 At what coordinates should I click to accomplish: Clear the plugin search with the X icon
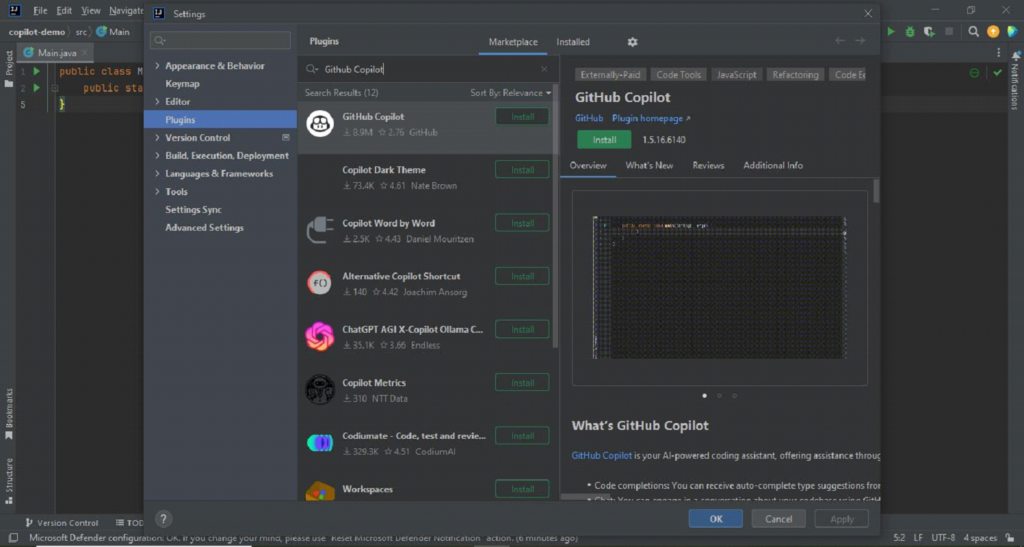tap(544, 69)
